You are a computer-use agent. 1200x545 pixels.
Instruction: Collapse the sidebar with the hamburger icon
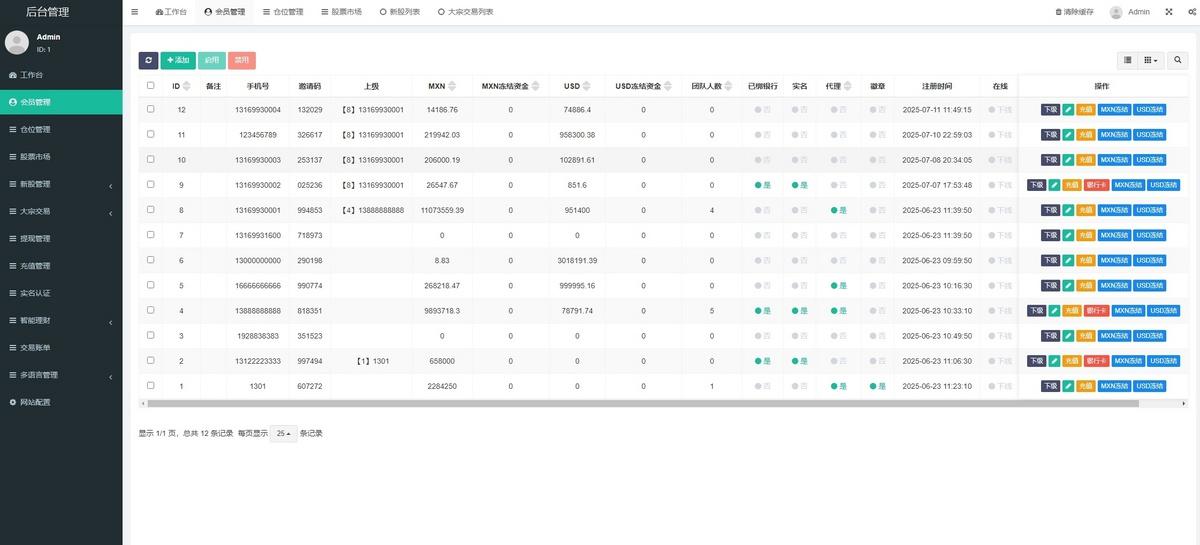tap(135, 12)
